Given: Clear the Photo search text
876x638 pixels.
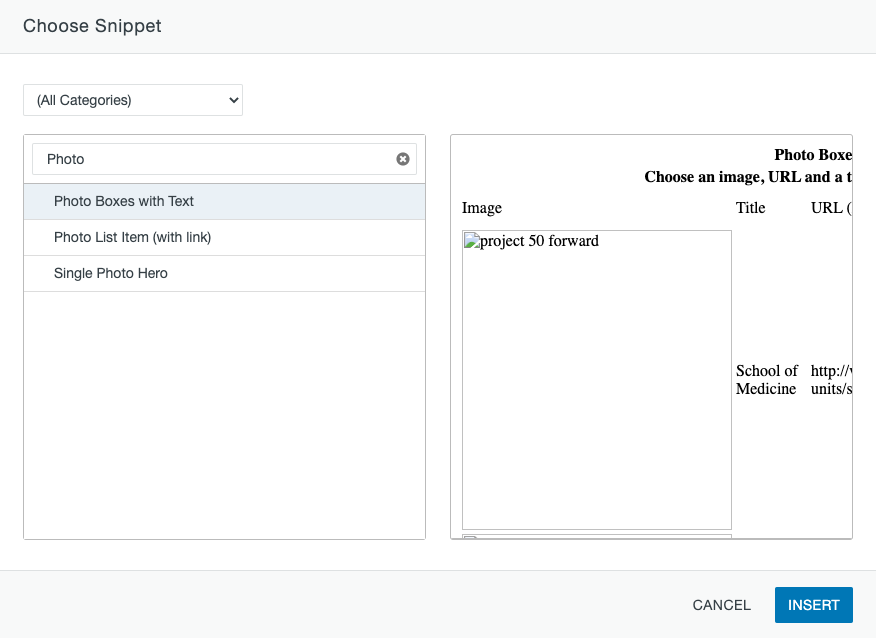Looking at the screenshot, I should coord(403,159).
